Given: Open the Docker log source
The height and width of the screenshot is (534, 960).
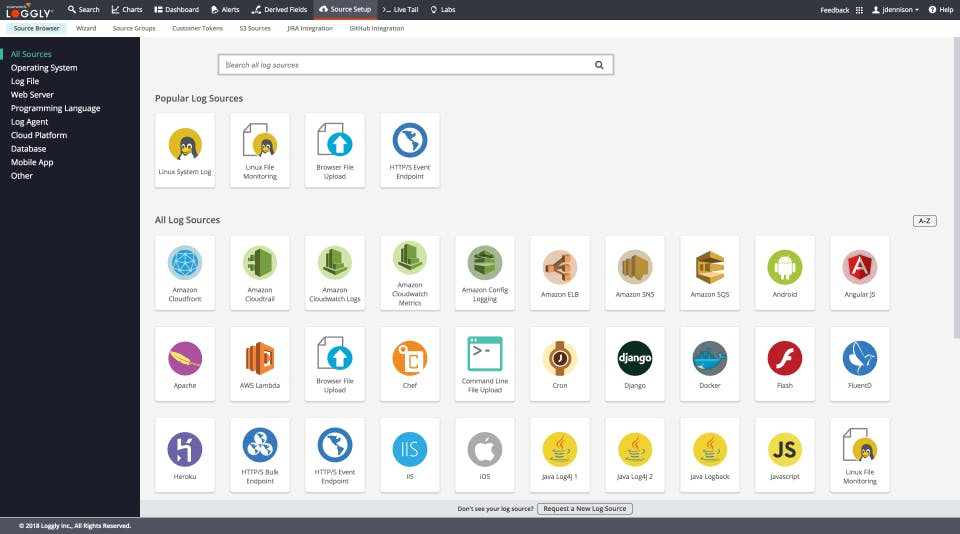Looking at the screenshot, I should pos(710,364).
